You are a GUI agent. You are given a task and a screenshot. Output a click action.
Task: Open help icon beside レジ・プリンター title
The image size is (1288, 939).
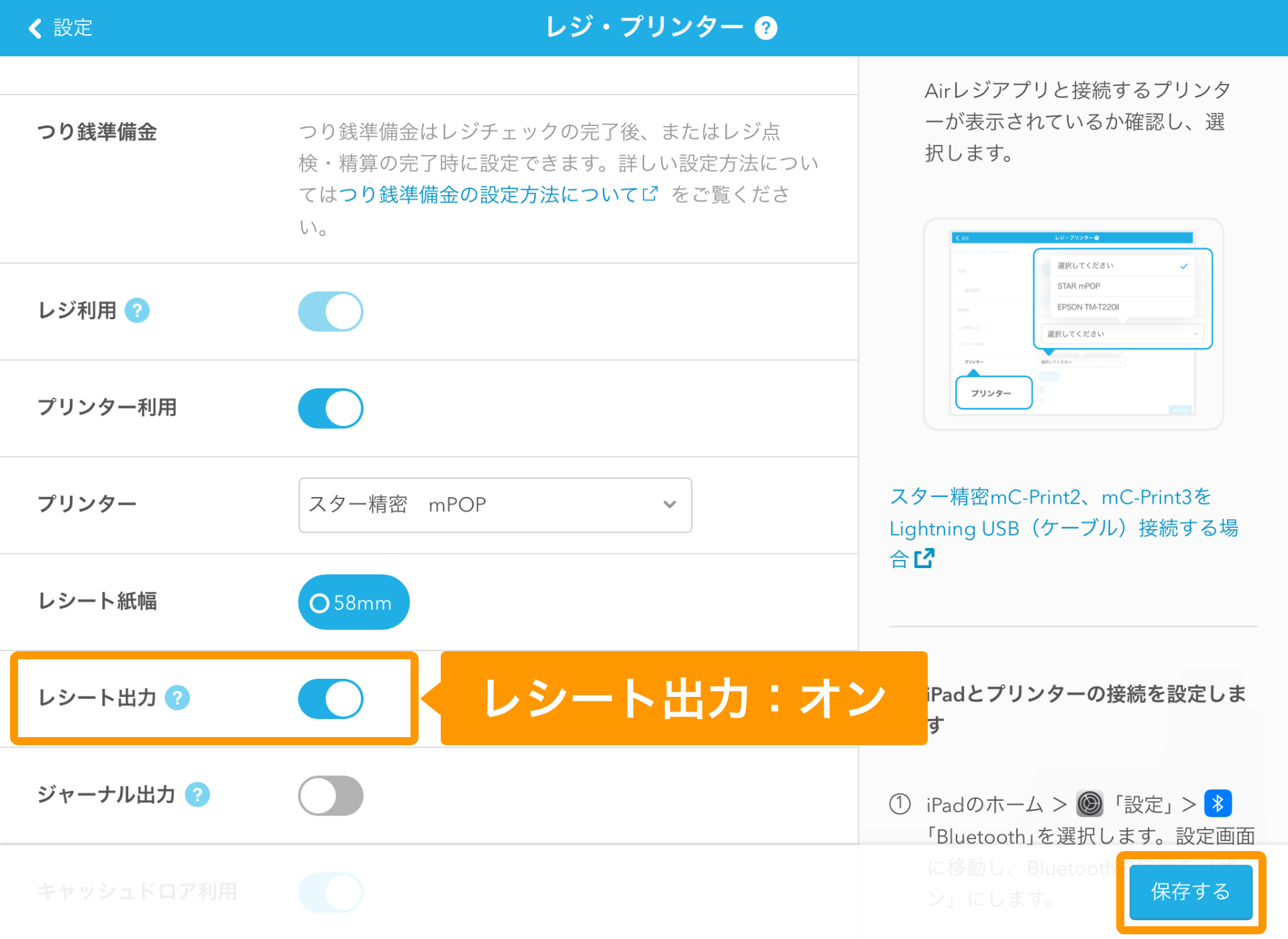tap(765, 28)
